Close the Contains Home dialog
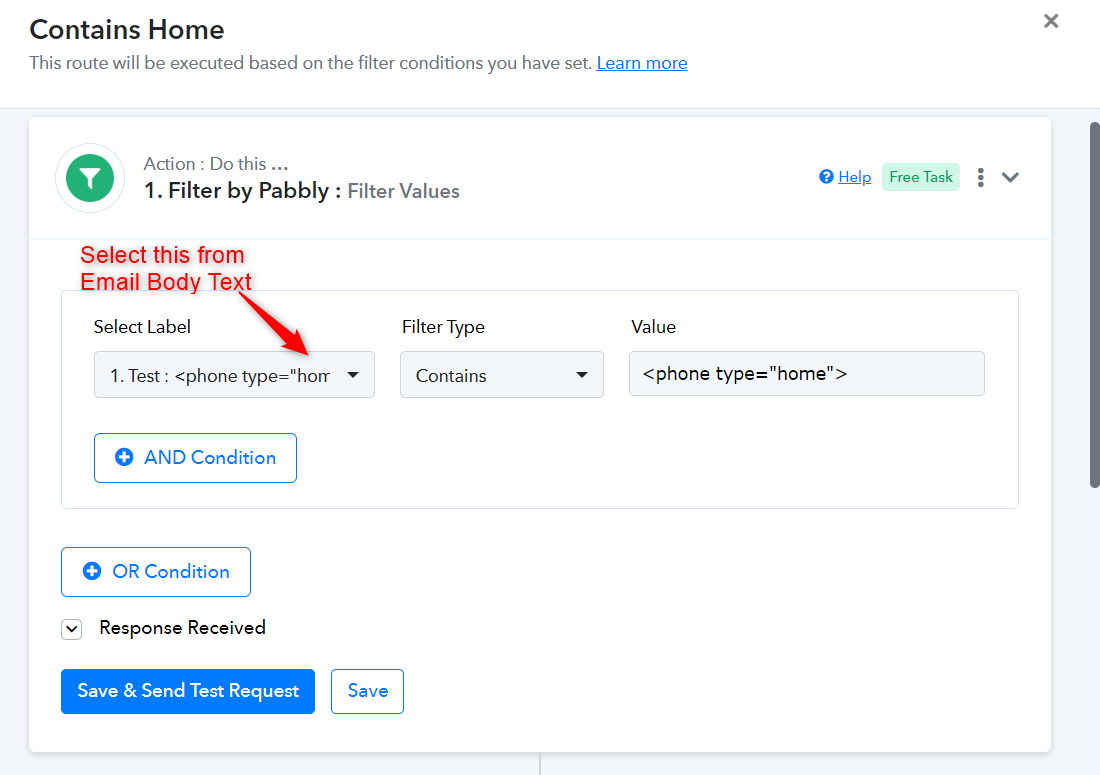This screenshot has height=775, width=1100. click(x=1051, y=21)
